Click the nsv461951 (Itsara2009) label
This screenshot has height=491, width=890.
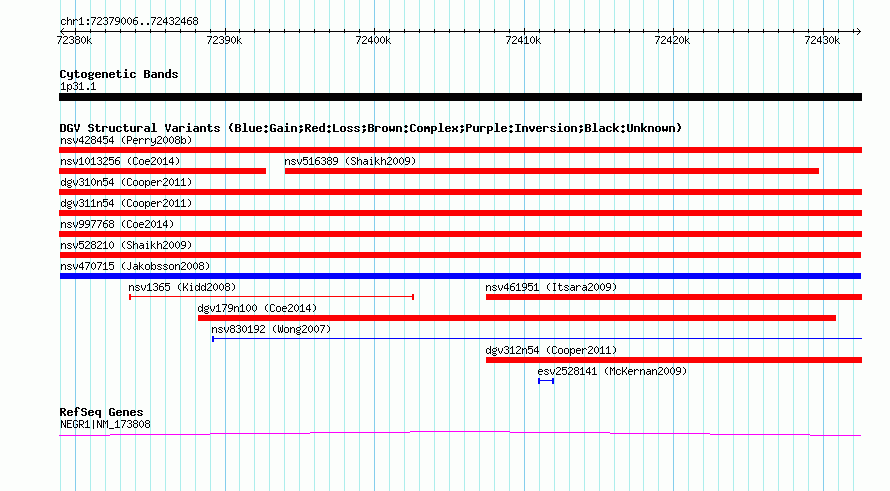coord(551,287)
